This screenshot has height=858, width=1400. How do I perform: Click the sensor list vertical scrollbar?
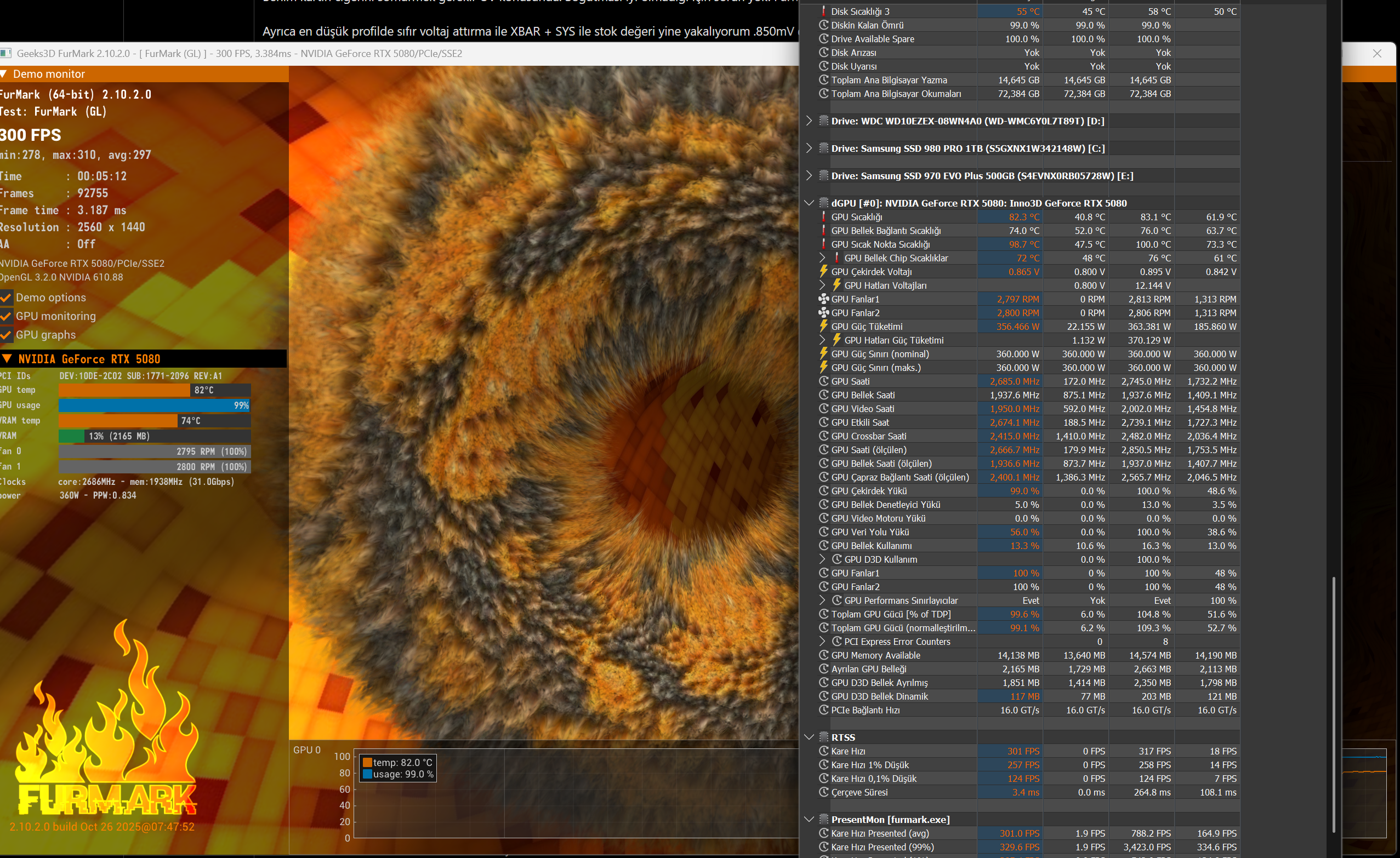click(x=1333, y=705)
